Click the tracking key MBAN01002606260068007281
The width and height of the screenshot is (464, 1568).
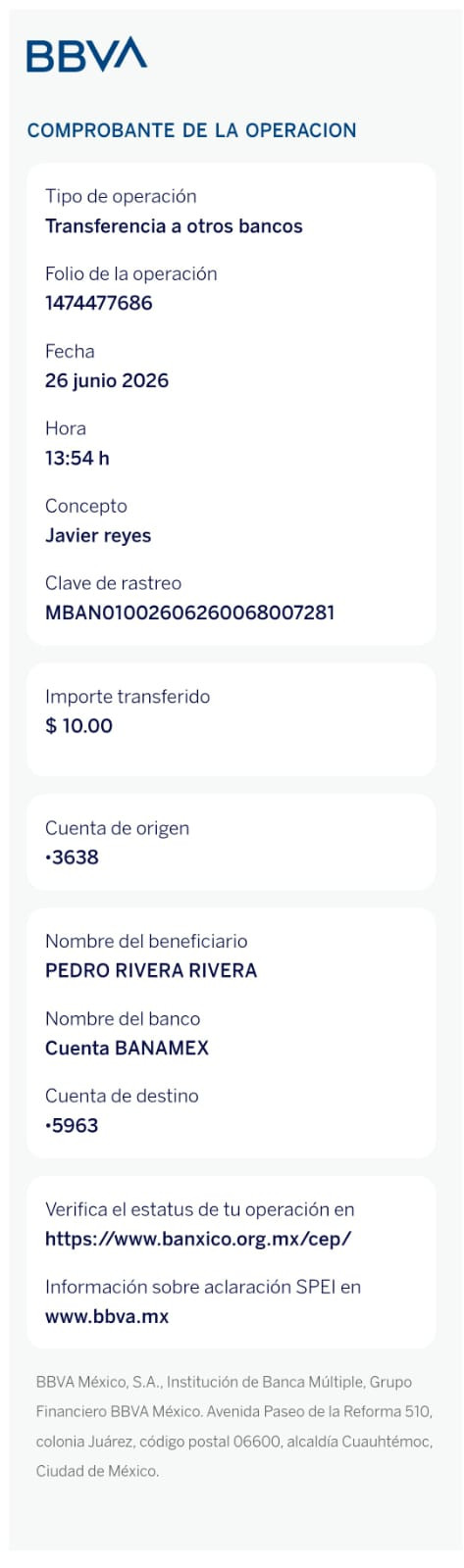(x=190, y=612)
